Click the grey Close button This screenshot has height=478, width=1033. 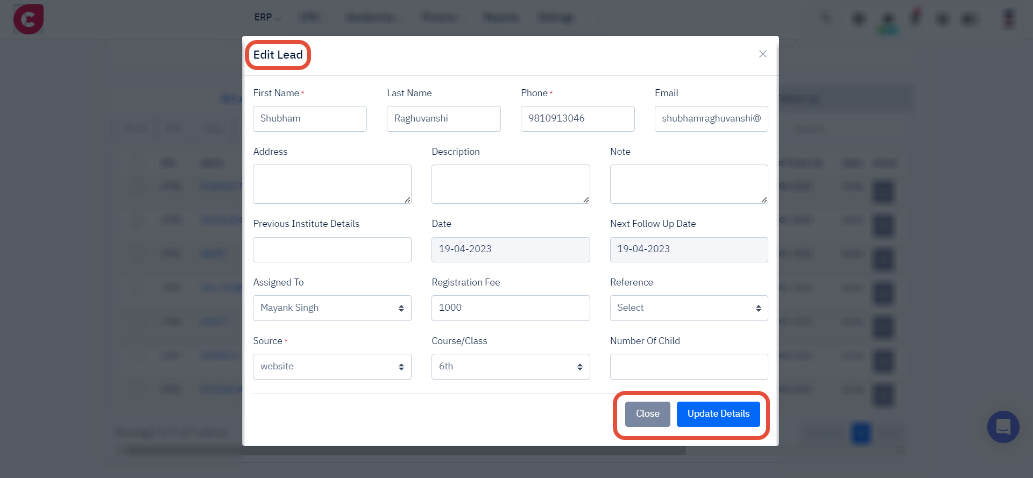click(x=648, y=414)
